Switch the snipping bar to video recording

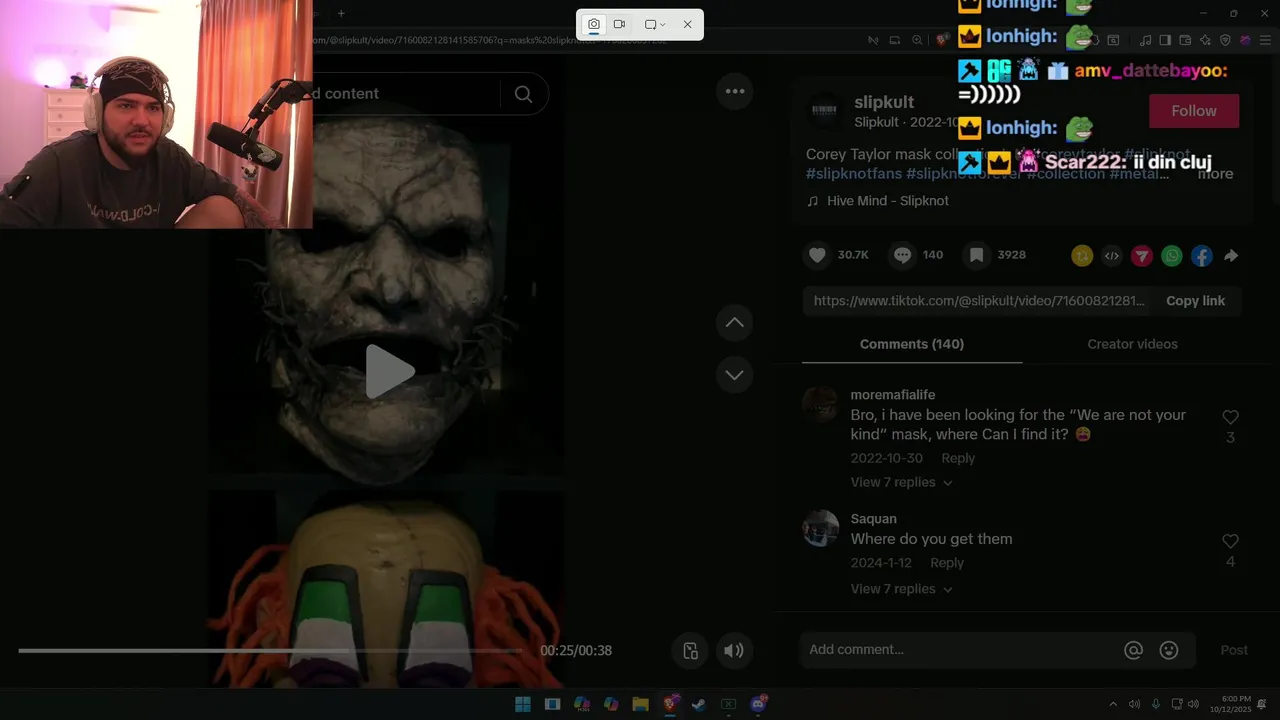point(619,24)
